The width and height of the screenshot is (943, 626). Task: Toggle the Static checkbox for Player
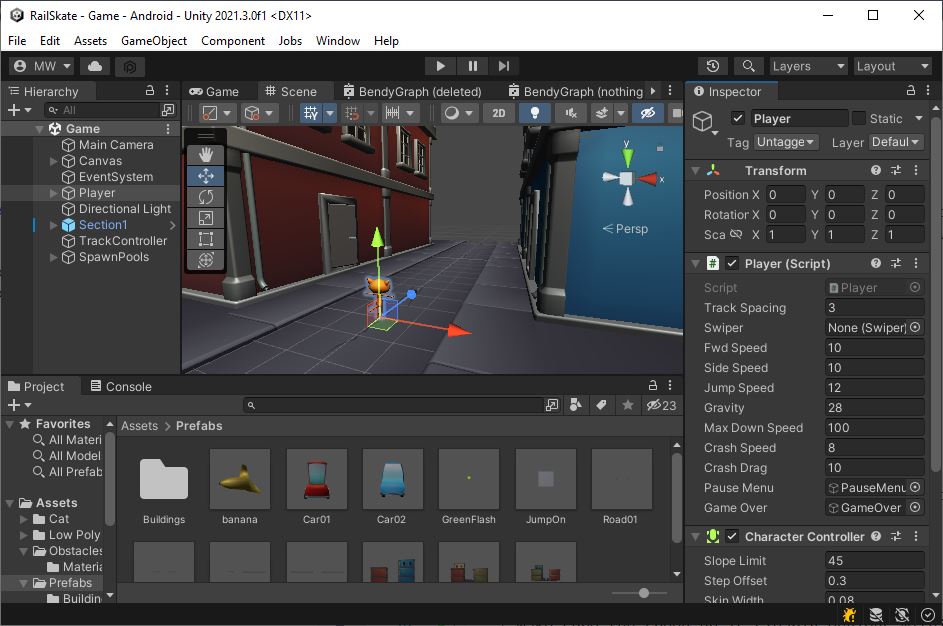point(859,118)
